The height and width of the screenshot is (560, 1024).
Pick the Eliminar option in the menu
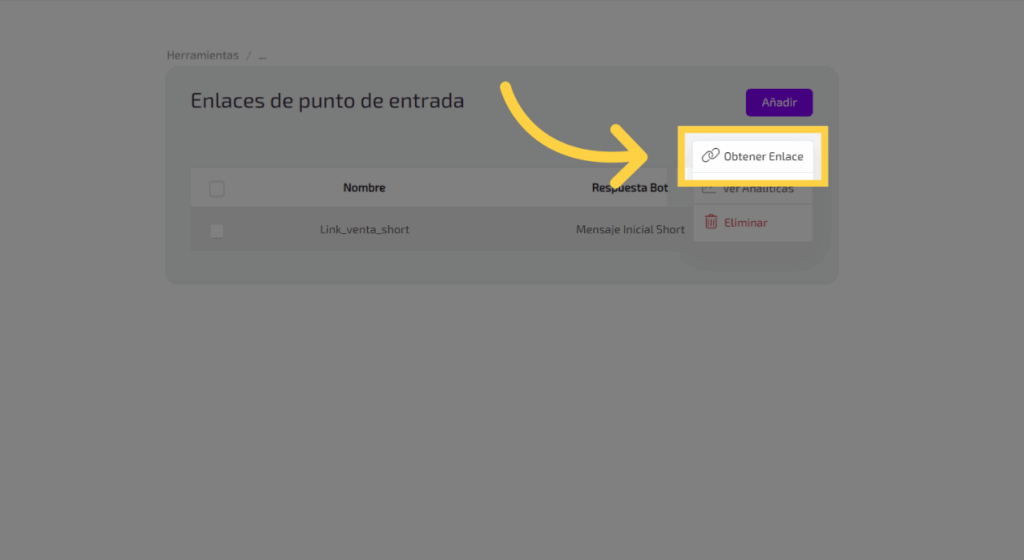pos(746,222)
